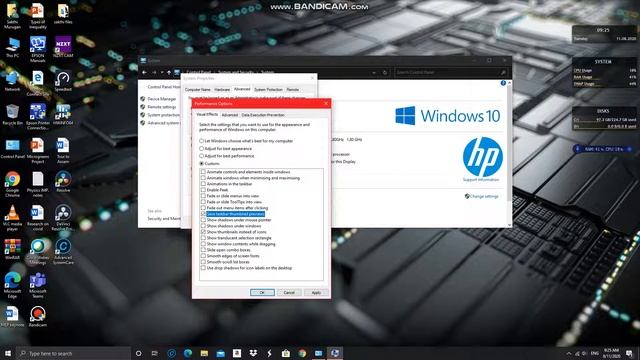This screenshot has height=360, width=640.
Task: Open Microsoft Store on the taskbar
Action: point(286,353)
